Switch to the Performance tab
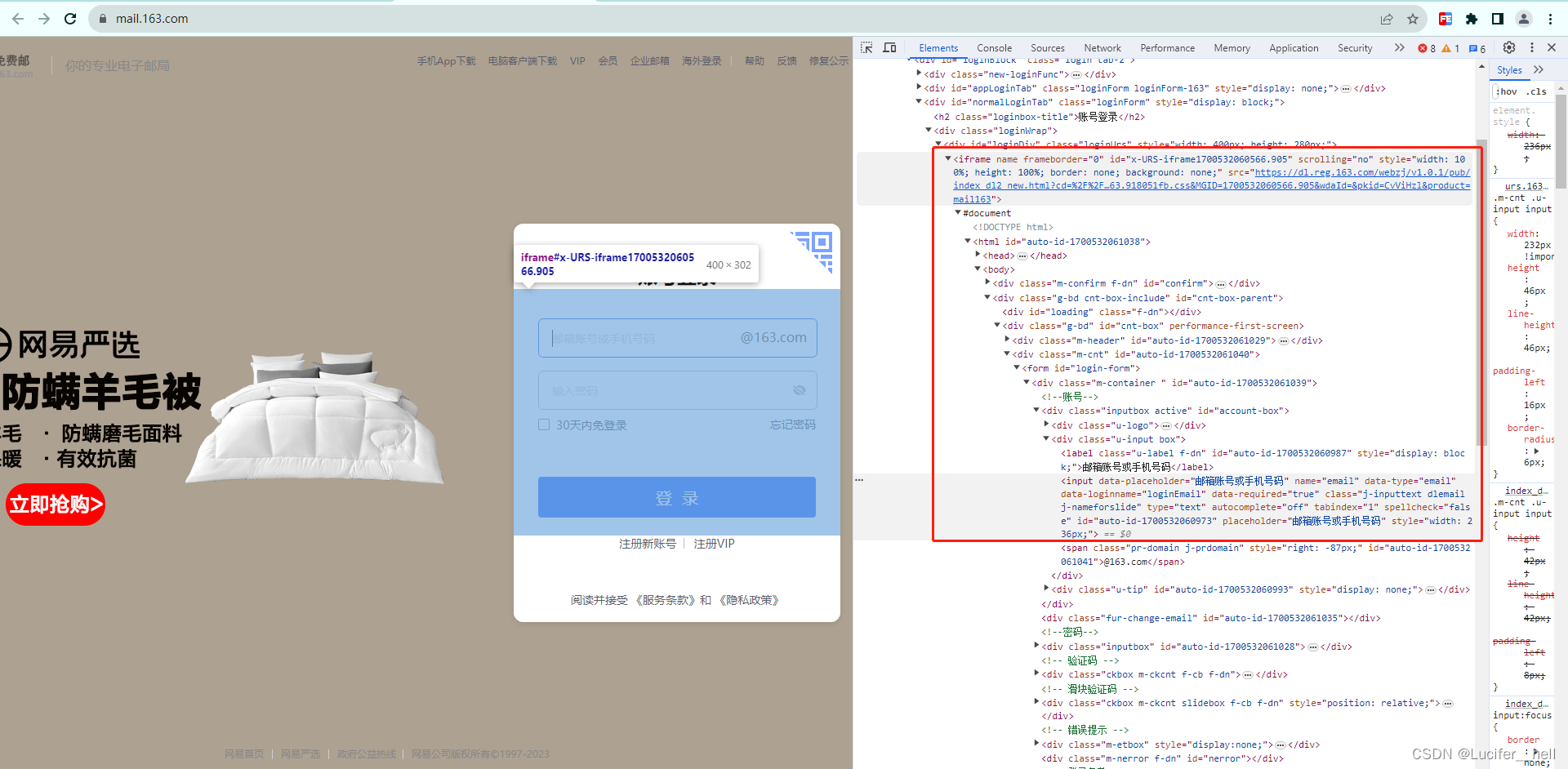The width and height of the screenshot is (1568, 769). (1167, 48)
